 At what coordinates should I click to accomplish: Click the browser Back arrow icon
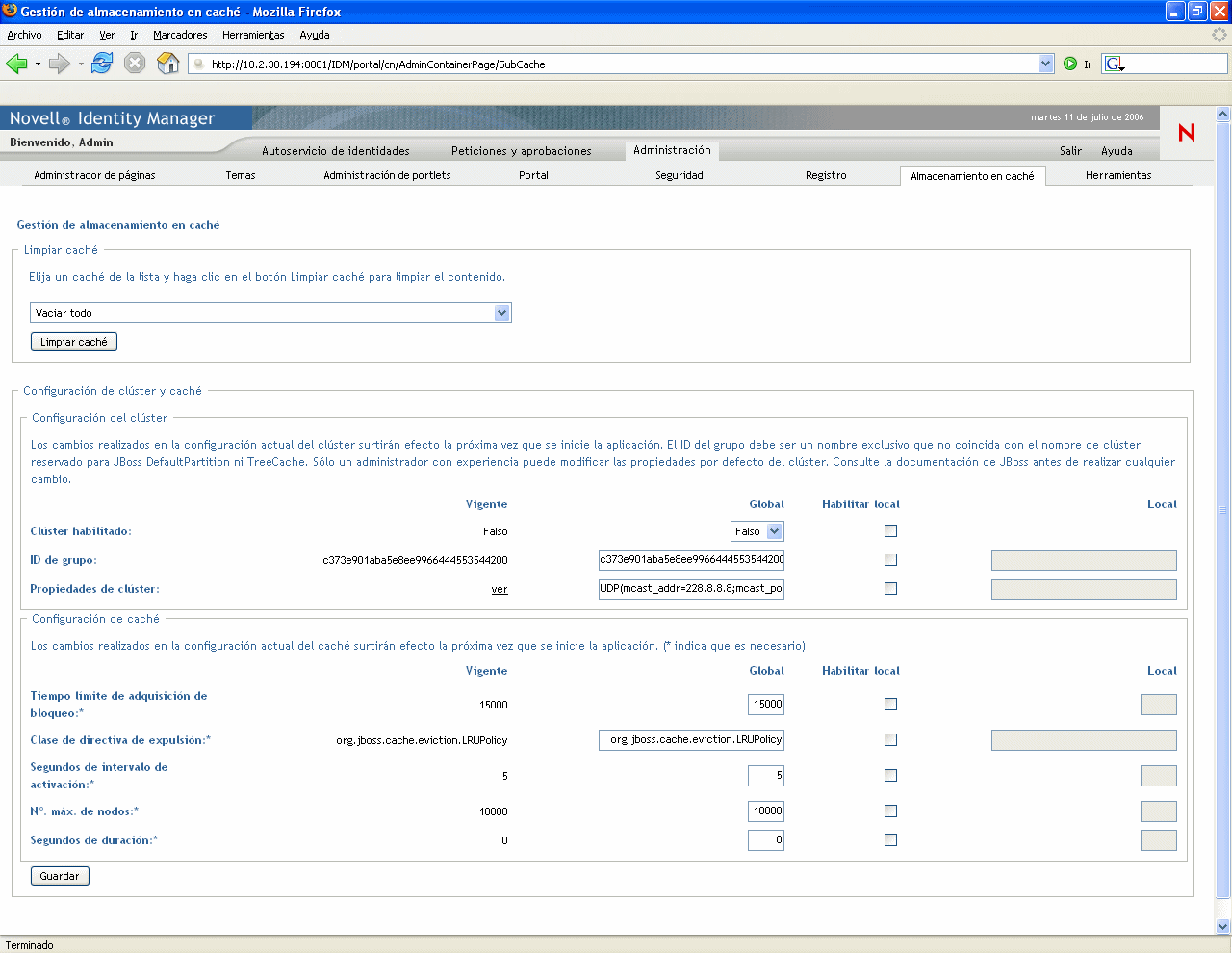click(16, 64)
